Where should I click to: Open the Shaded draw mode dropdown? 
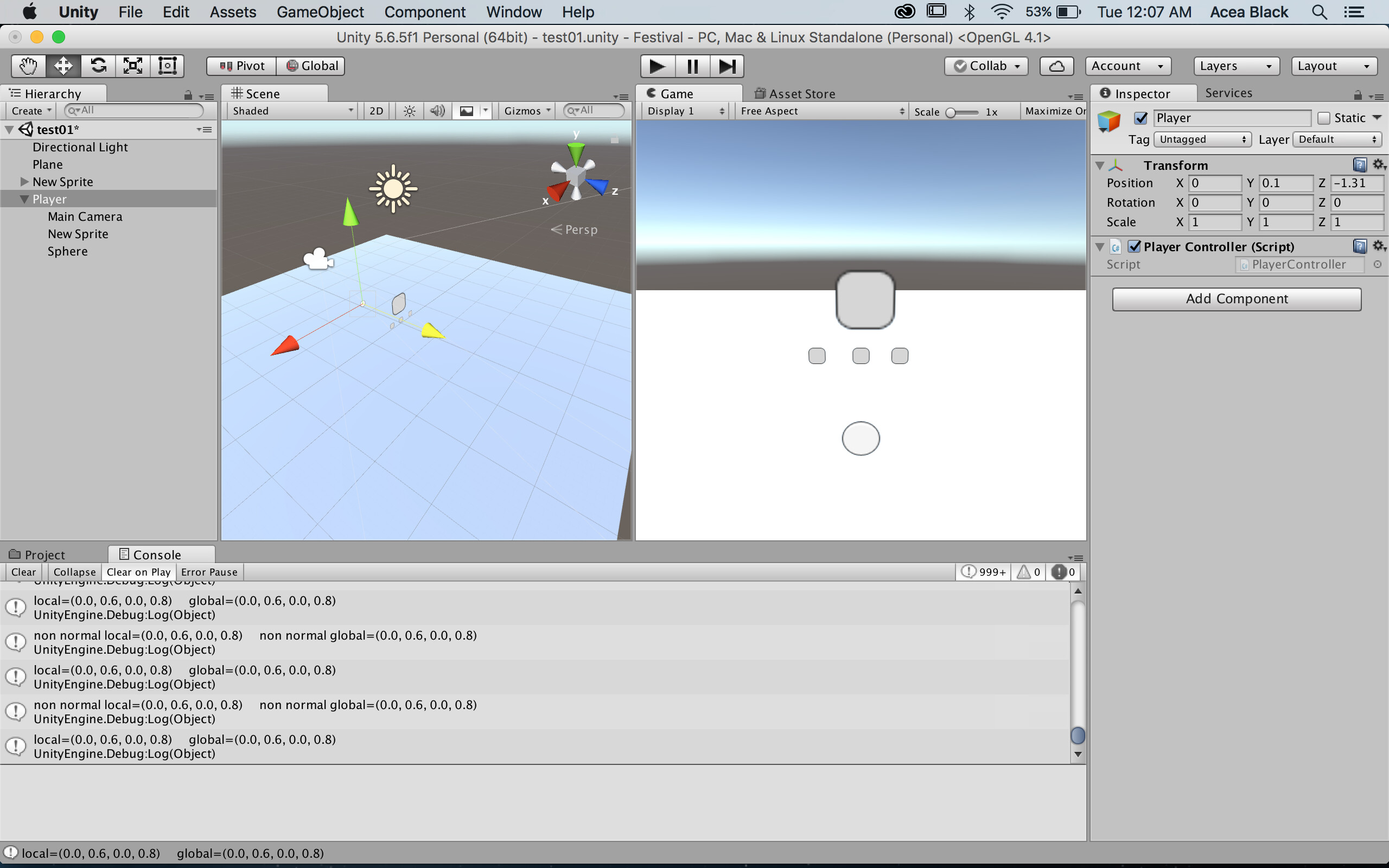coord(291,111)
